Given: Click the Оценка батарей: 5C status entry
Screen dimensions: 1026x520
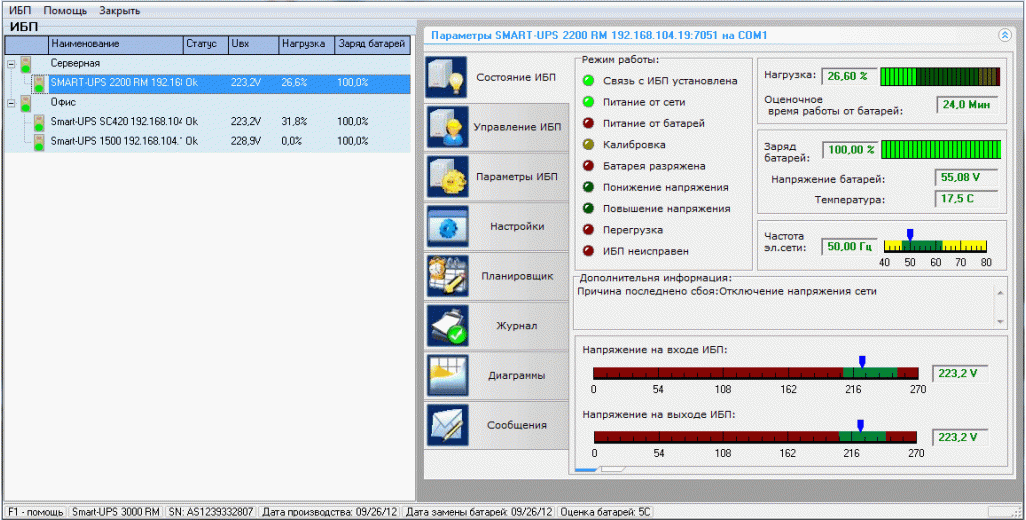Looking at the screenshot, I should 606,511.
